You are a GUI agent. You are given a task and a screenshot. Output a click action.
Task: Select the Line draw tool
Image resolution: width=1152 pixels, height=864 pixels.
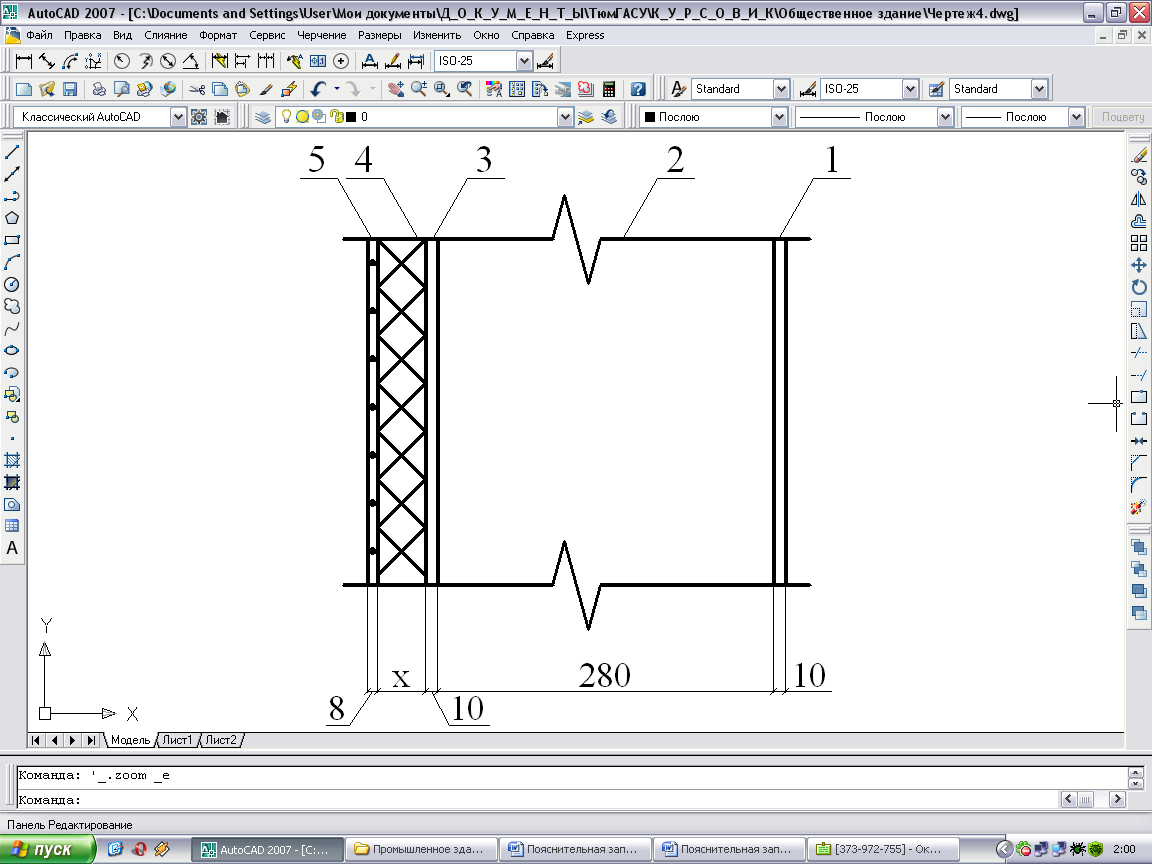[13, 153]
